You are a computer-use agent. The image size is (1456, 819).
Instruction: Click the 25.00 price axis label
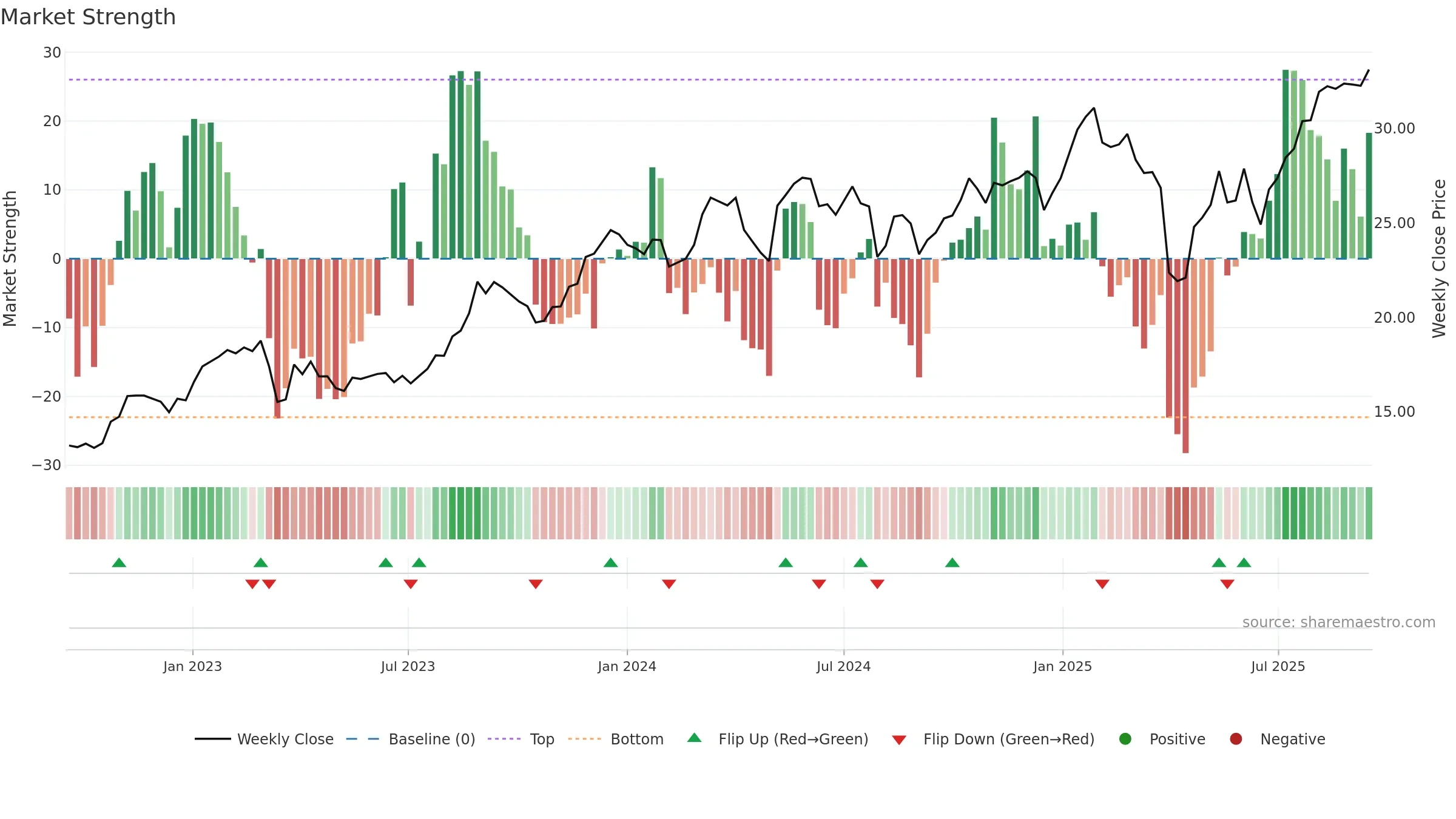click(1394, 223)
